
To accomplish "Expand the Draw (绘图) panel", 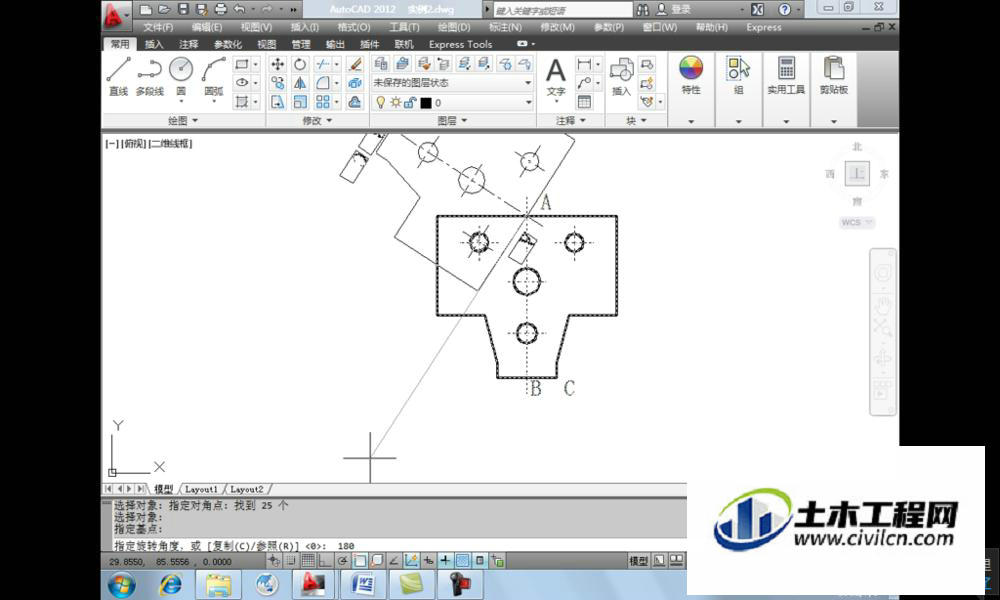I will (183, 121).
